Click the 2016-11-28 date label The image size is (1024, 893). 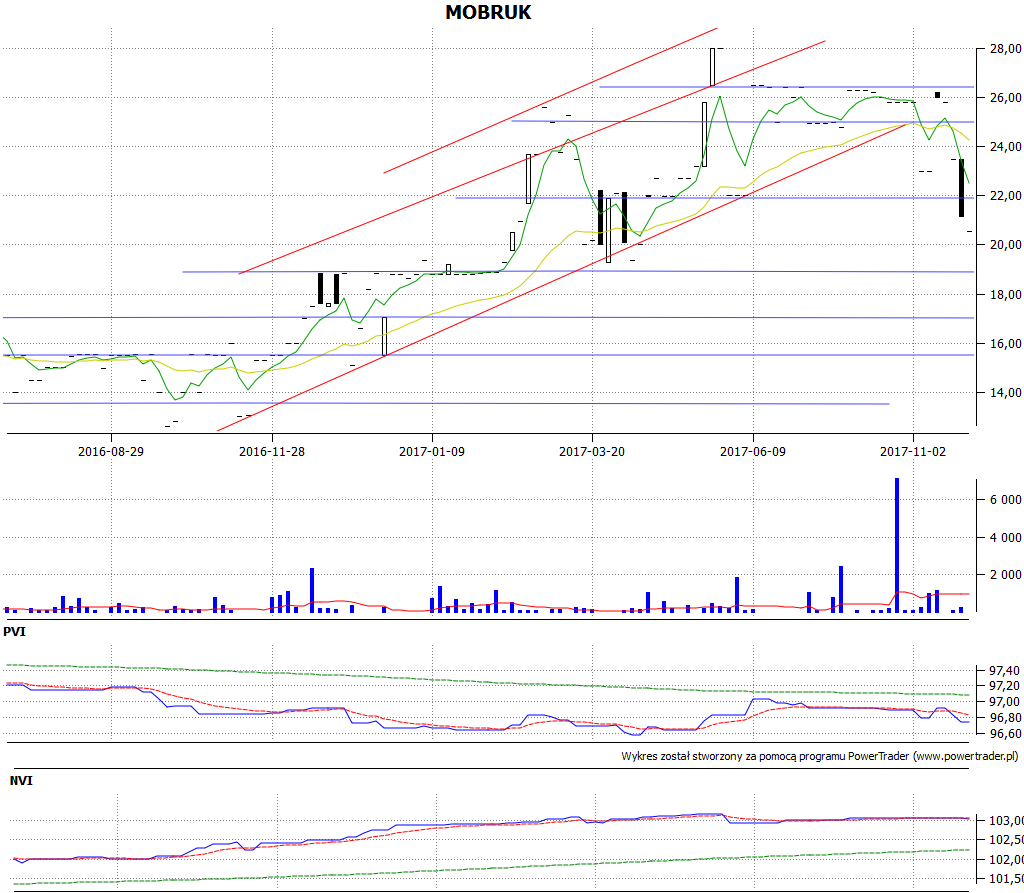(x=272, y=451)
